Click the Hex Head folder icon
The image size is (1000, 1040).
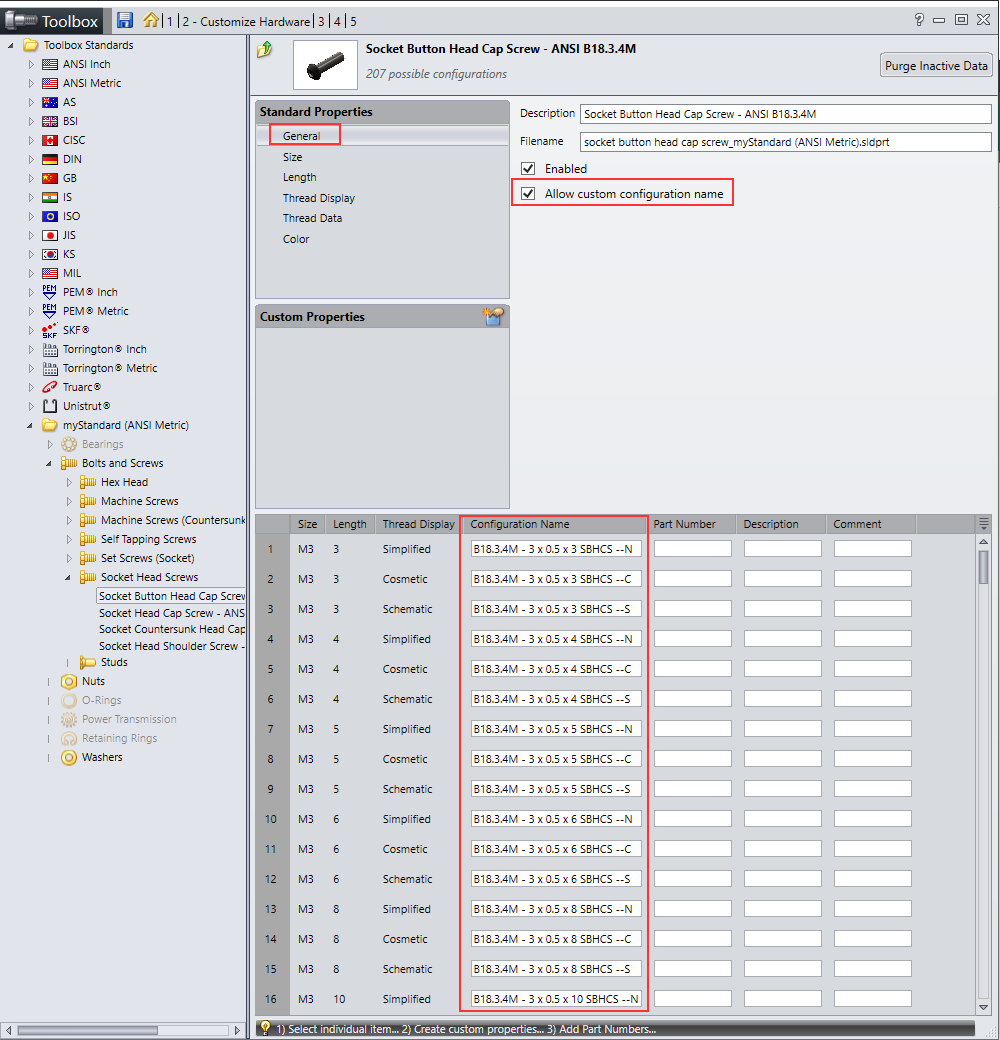tap(88, 482)
